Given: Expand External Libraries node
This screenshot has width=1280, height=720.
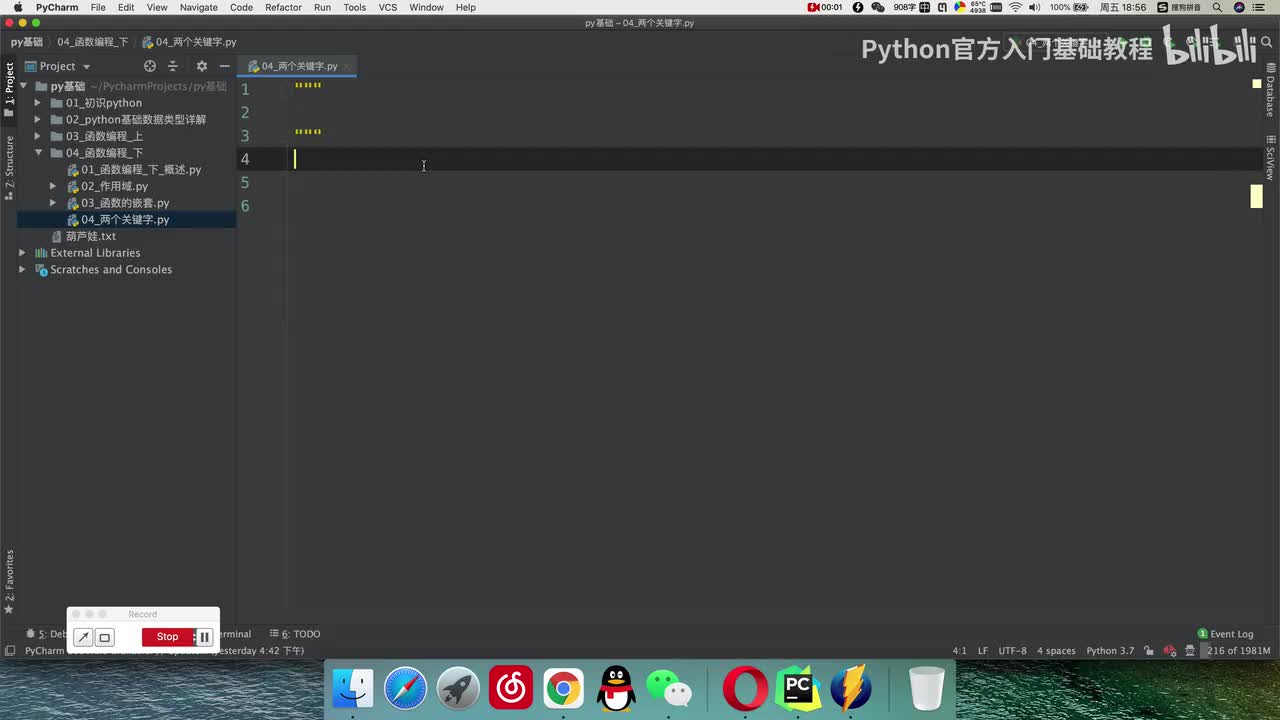Looking at the screenshot, I should pos(22,253).
